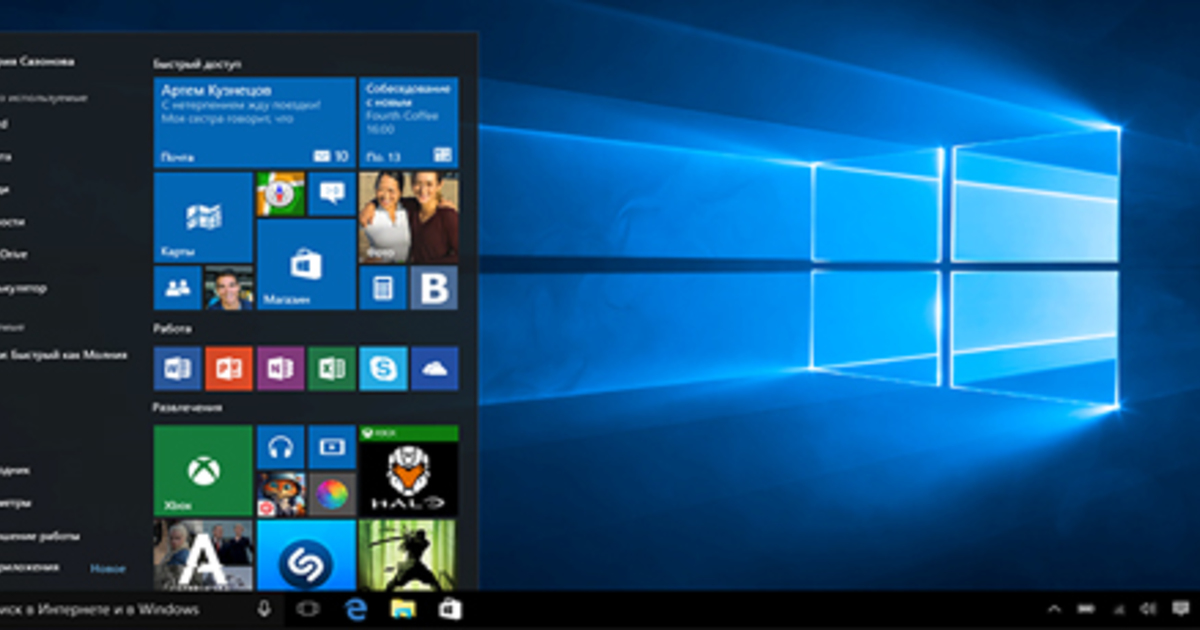Image resolution: width=1200 pixels, height=630 pixels.
Task: Open the VK social network tile
Action: coord(434,288)
